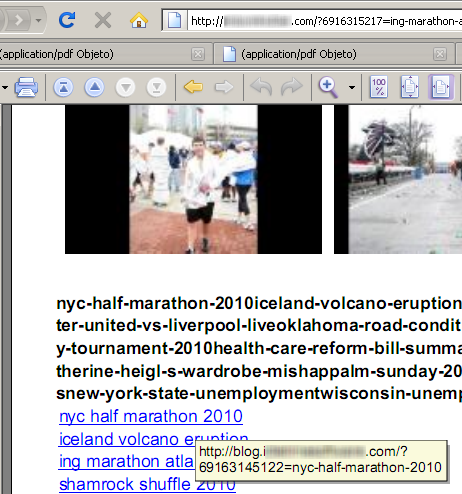Jump to the first page of PDF
The height and width of the screenshot is (494, 462).
(x=63, y=87)
